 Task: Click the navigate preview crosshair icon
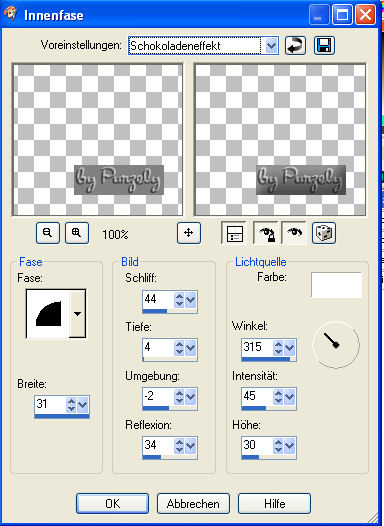click(x=189, y=233)
